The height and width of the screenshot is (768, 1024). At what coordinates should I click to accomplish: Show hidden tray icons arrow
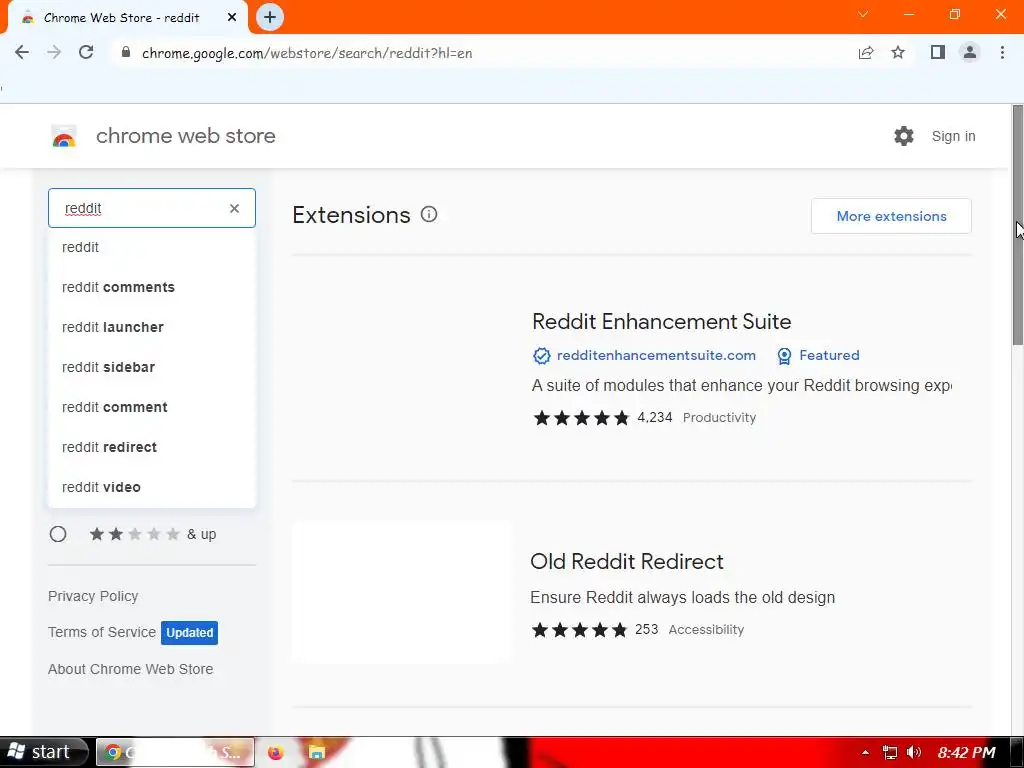865,753
